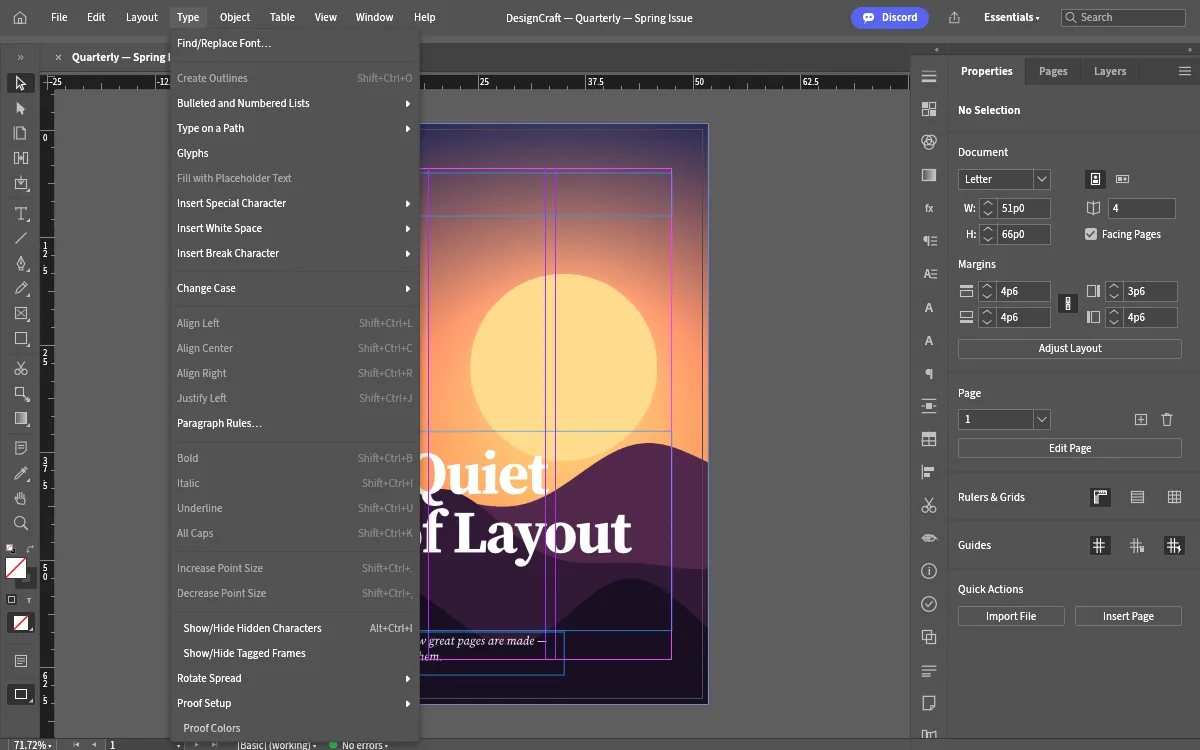
Task: Select the Rectangle shape tool
Action: pos(20,338)
